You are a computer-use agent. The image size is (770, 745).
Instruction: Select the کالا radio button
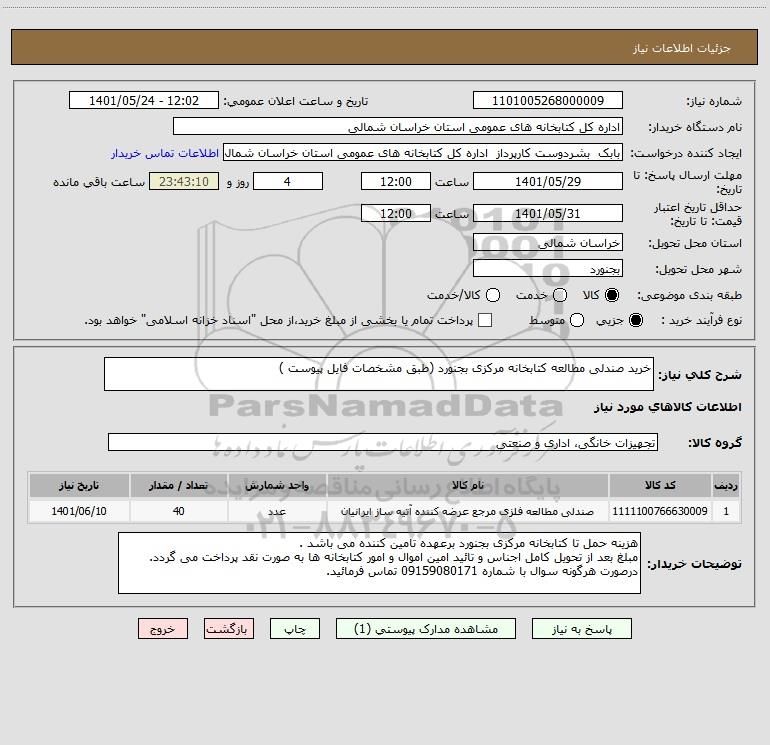click(612, 295)
